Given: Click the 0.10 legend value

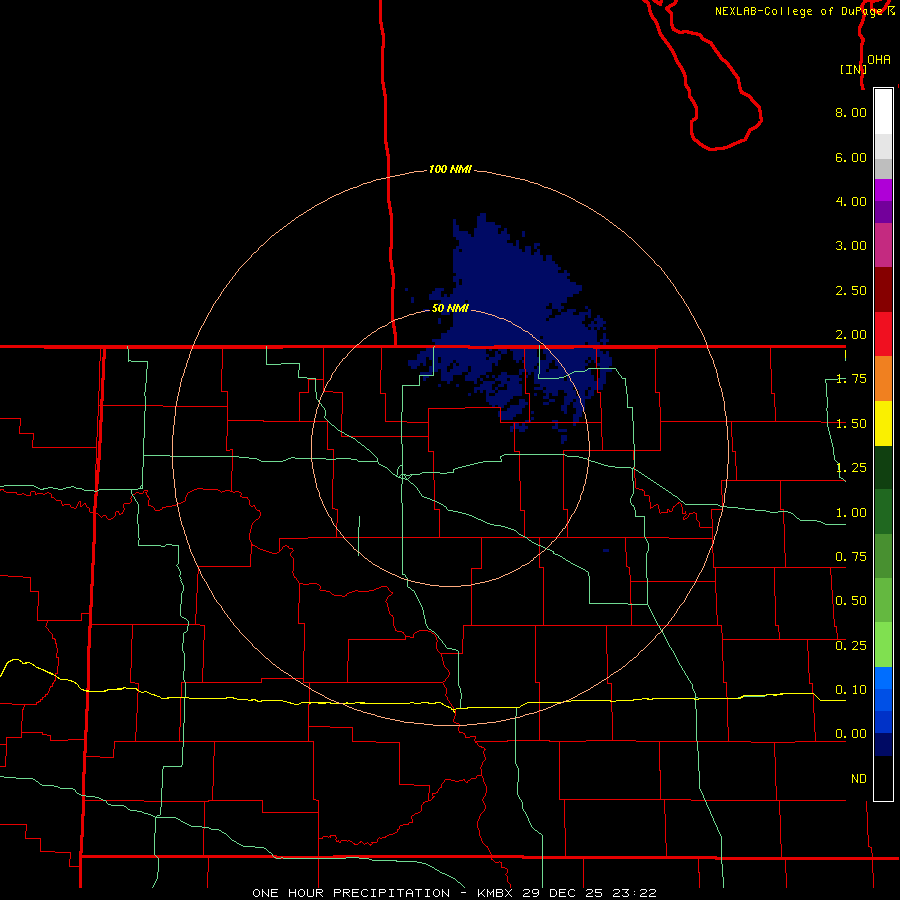Looking at the screenshot, I should pos(851,690).
